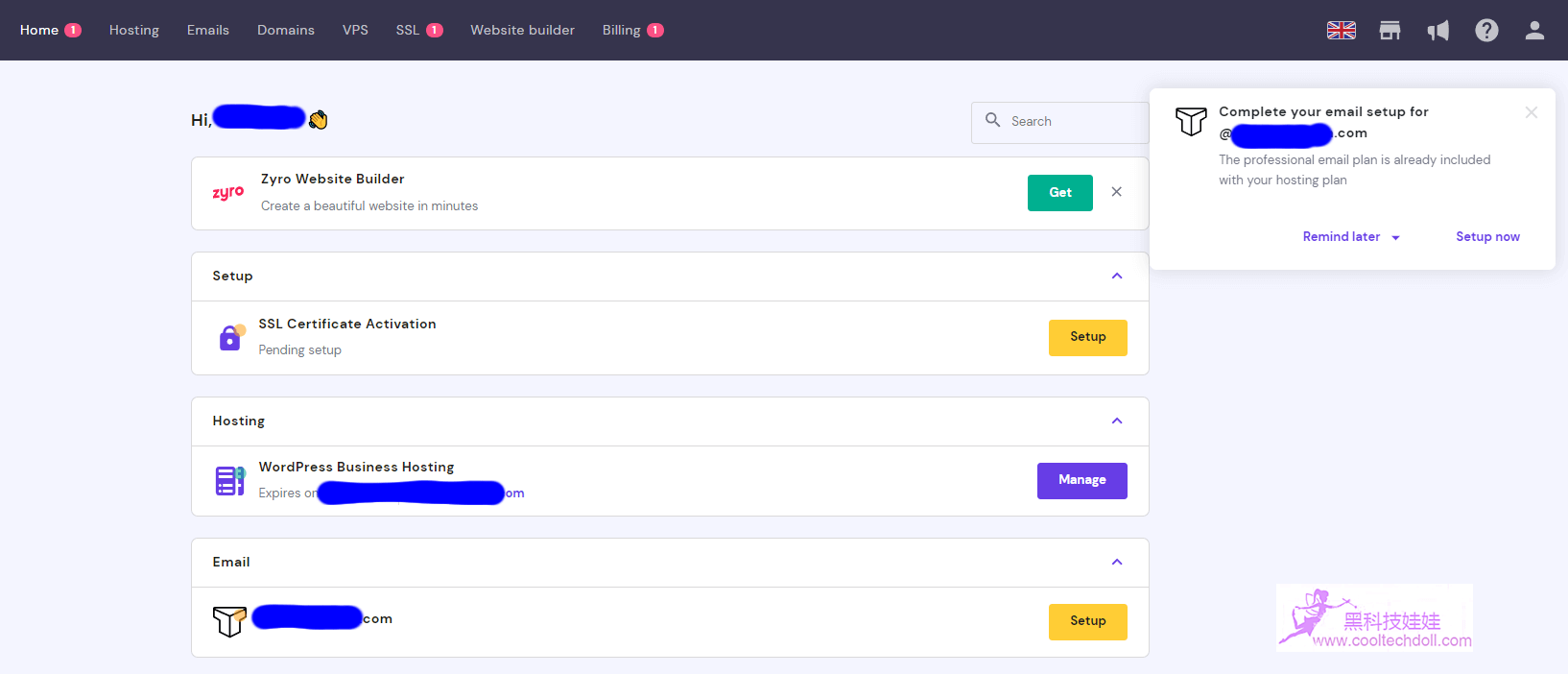Screen dimensions: 1568x674
Task: Collapse the Hosting section
Action: [1117, 421]
